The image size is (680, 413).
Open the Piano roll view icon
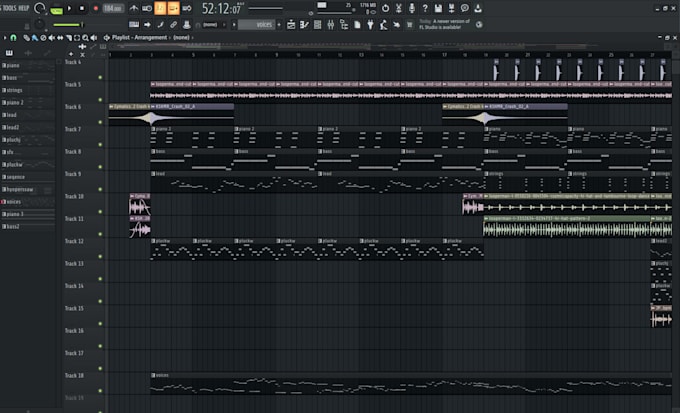point(304,25)
